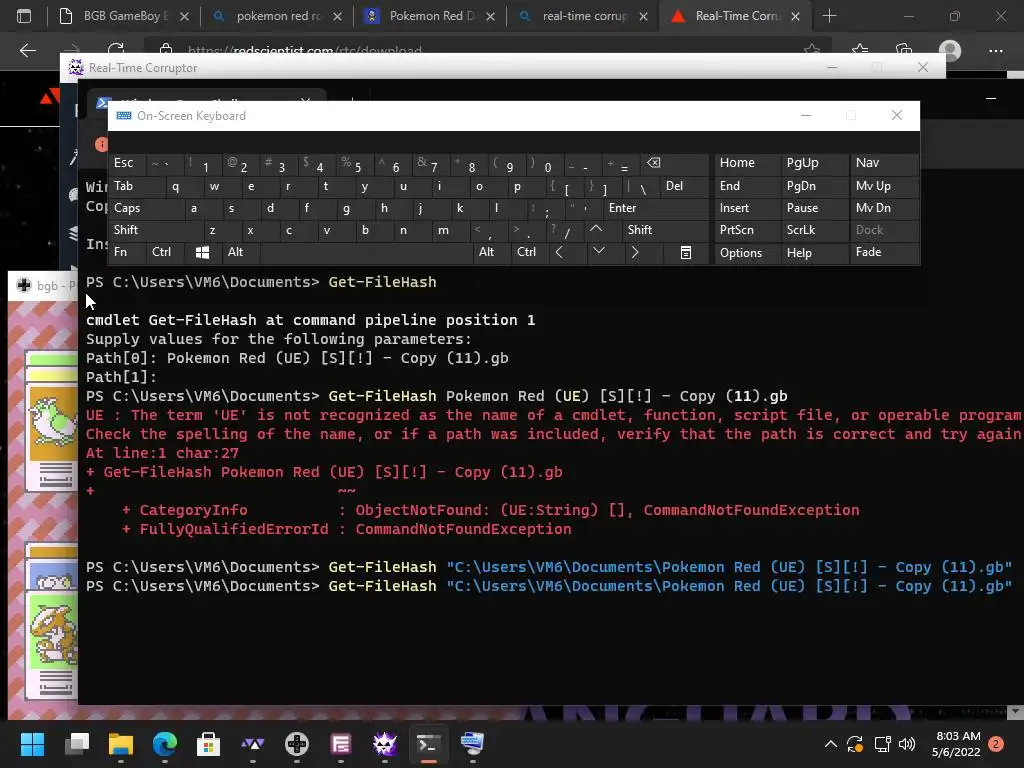Click the Windows Start button in taskbar

pyautogui.click(x=32, y=744)
